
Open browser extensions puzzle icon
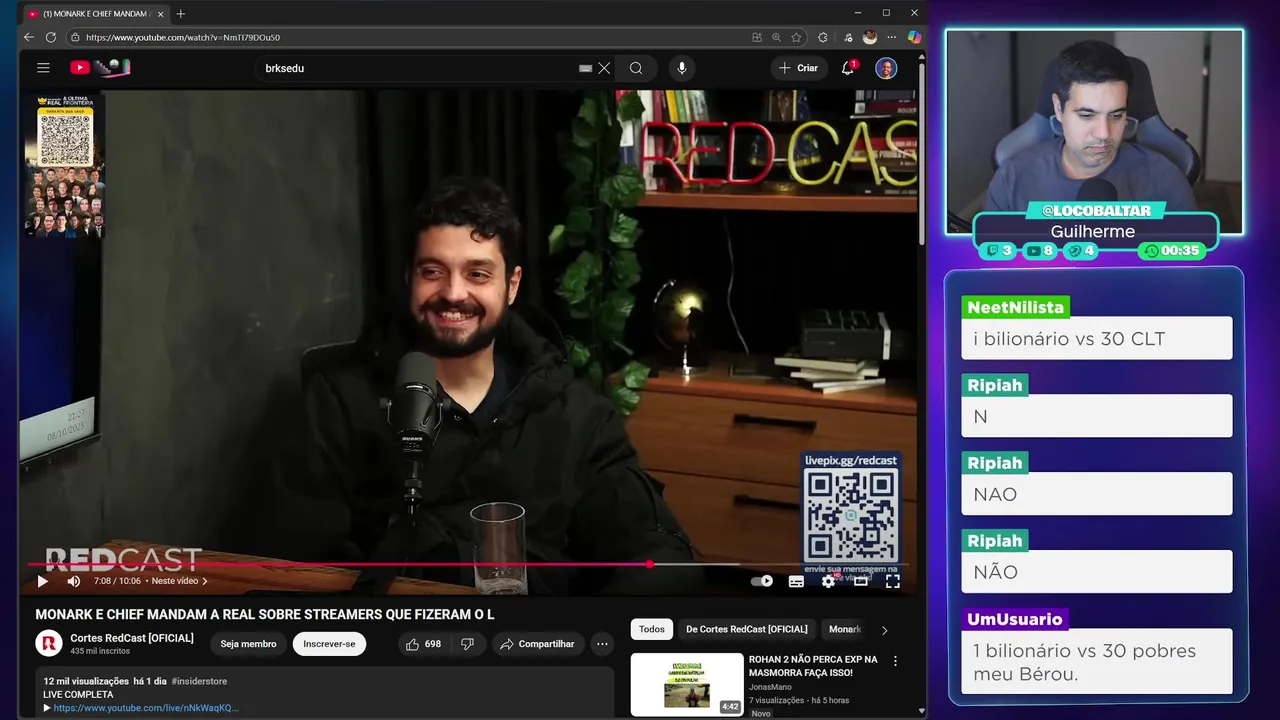(x=823, y=37)
